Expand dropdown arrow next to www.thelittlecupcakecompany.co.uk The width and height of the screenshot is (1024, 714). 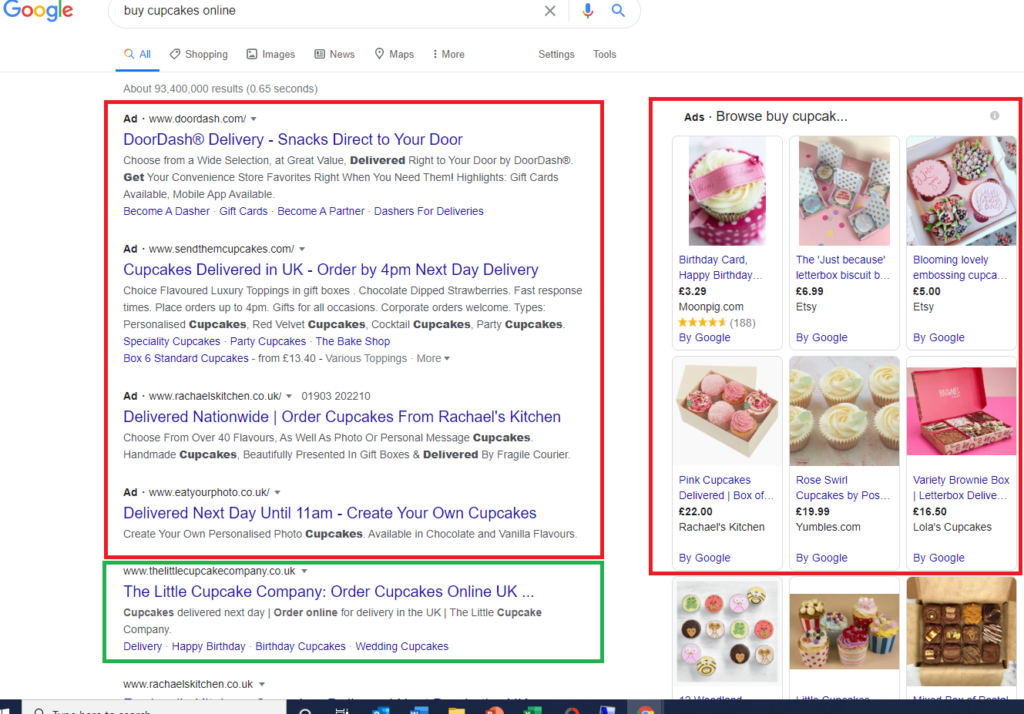pyautogui.click(x=304, y=571)
